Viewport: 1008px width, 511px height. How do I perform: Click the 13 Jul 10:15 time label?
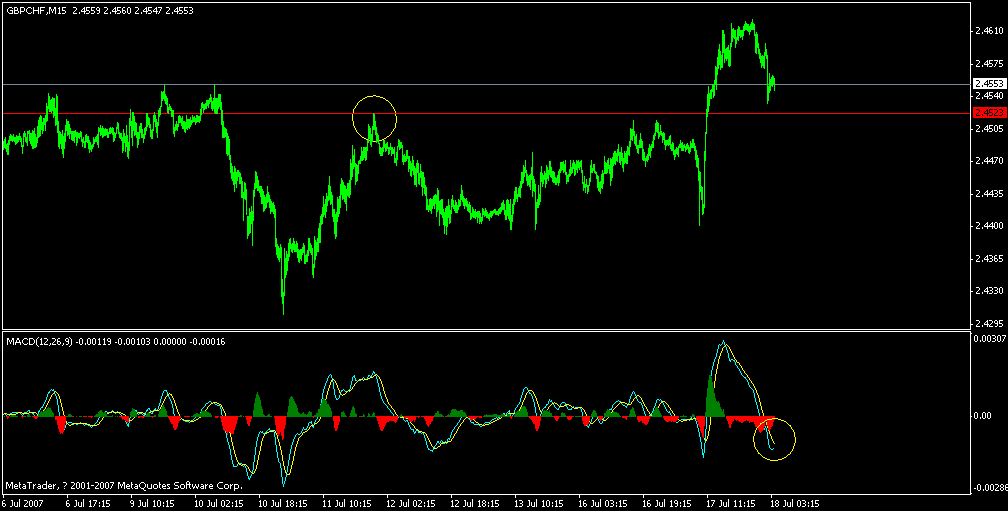coord(537,504)
